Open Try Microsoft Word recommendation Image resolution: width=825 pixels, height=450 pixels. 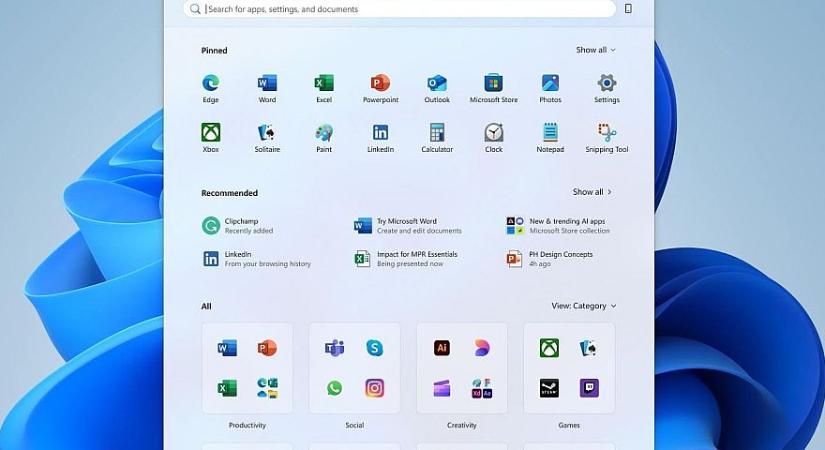click(408, 226)
